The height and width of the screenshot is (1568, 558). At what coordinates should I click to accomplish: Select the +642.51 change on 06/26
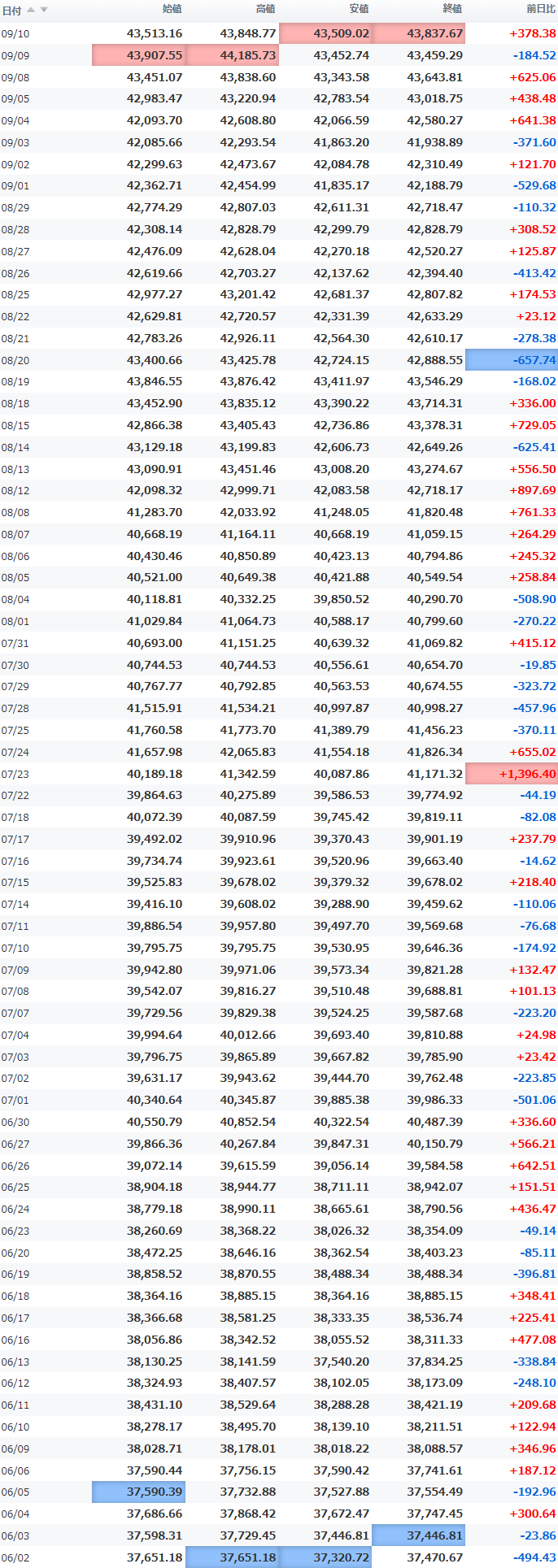pyautogui.click(x=533, y=1166)
